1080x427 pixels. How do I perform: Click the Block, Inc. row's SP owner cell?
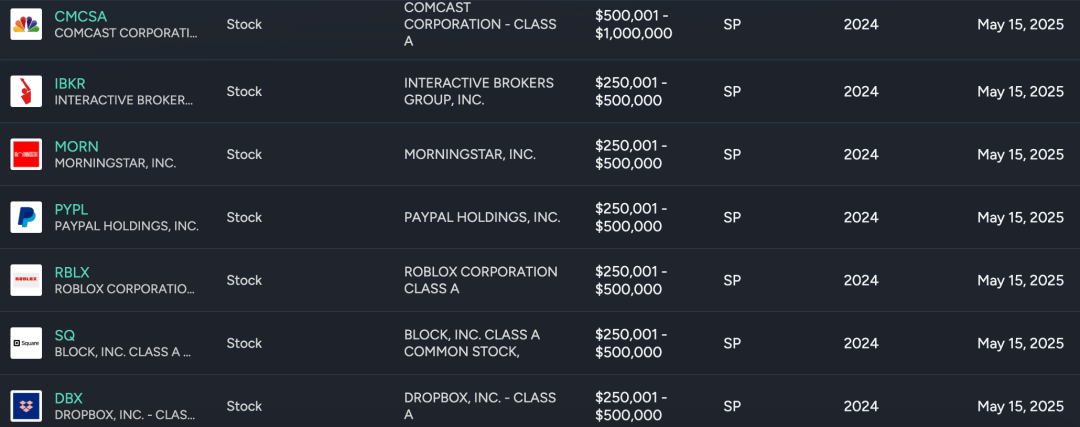pyautogui.click(x=732, y=343)
